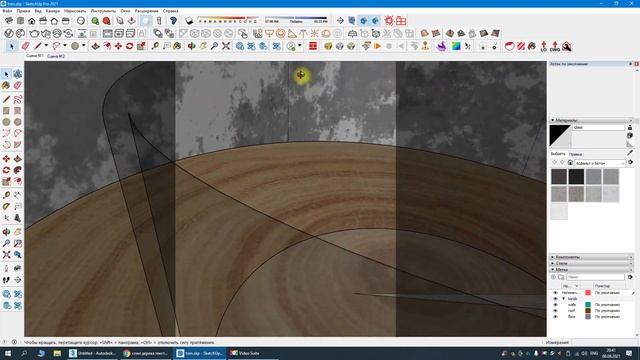The width and height of the screenshot is (640, 360).
Task: Activate the Orbit tool in left toolbar
Action: click(6, 232)
